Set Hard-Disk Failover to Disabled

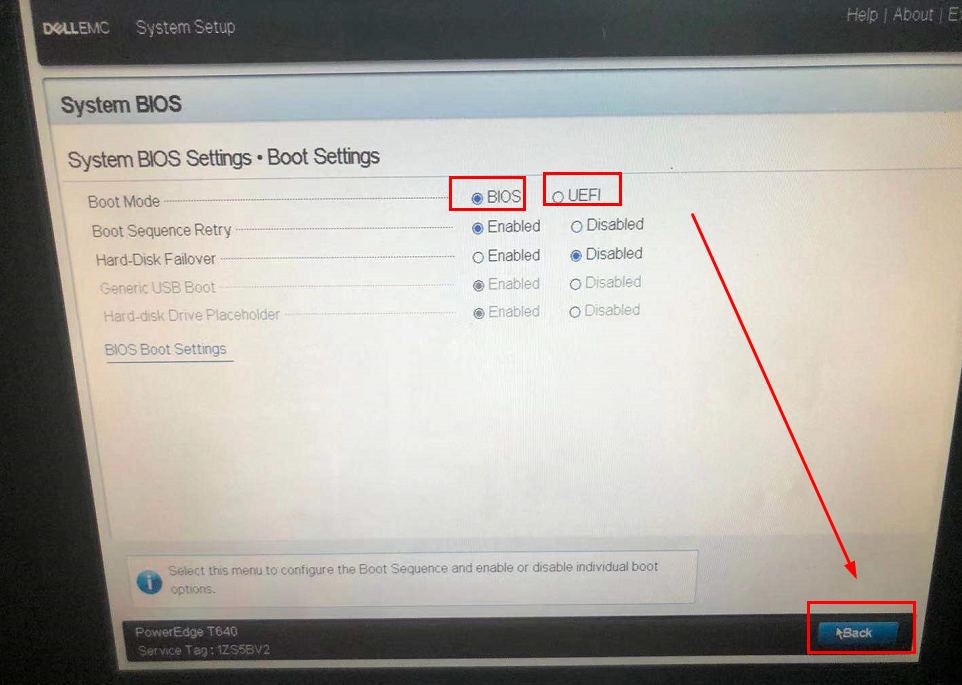[x=575, y=256]
